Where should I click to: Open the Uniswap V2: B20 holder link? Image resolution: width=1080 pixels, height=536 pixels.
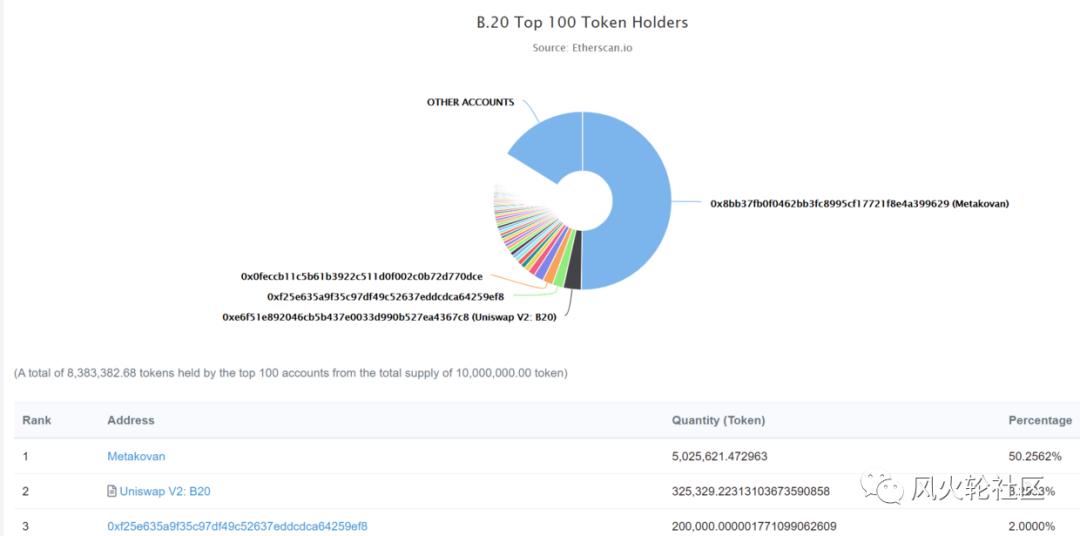[x=165, y=491]
